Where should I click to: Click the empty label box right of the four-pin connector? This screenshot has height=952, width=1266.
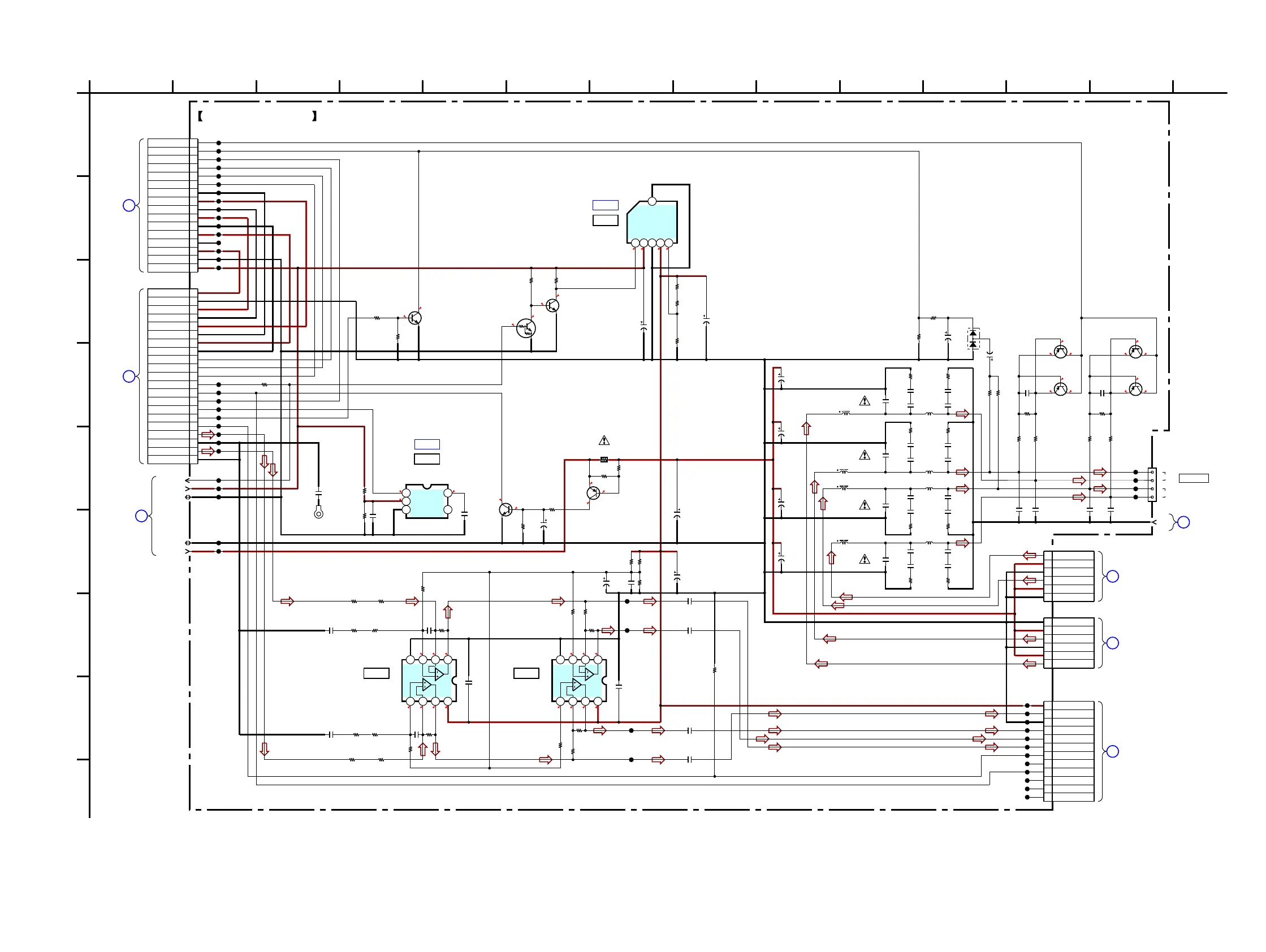pos(1193,478)
